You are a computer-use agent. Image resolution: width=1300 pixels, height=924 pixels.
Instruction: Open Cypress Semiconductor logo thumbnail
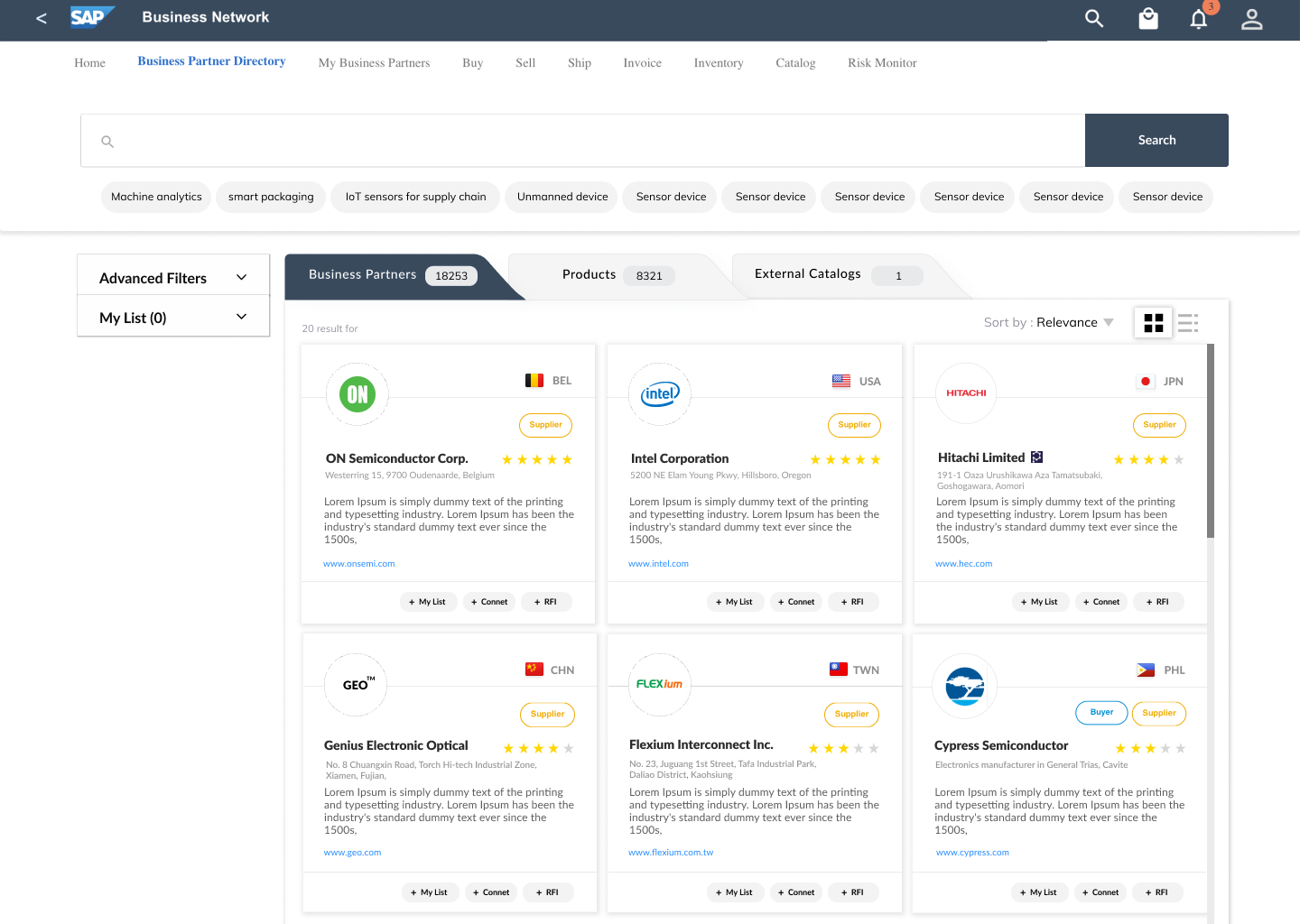click(964, 687)
